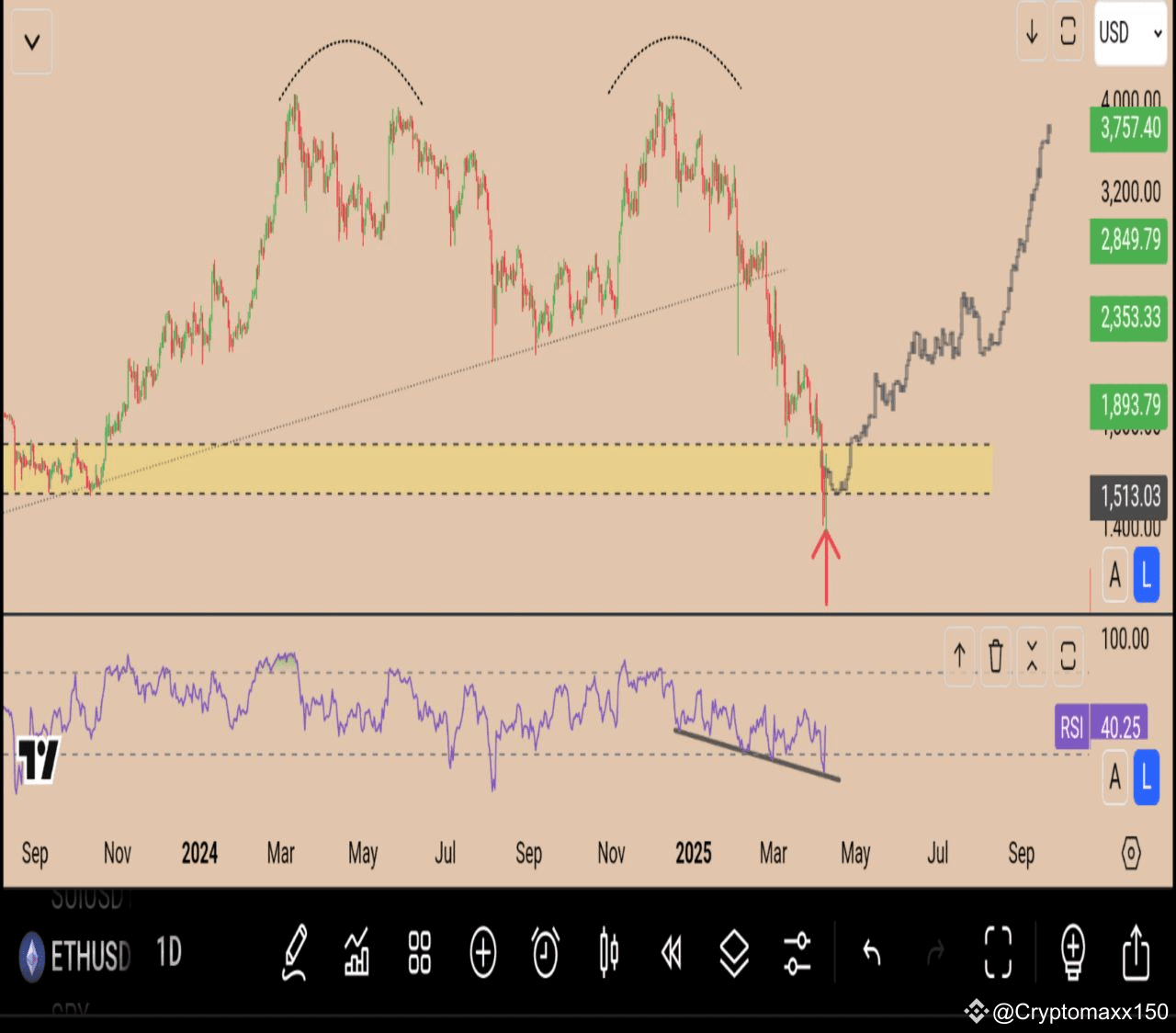This screenshot has height=1033, width=1176.
Task: Undo the last chart action
Action: [x=872, y=953]
